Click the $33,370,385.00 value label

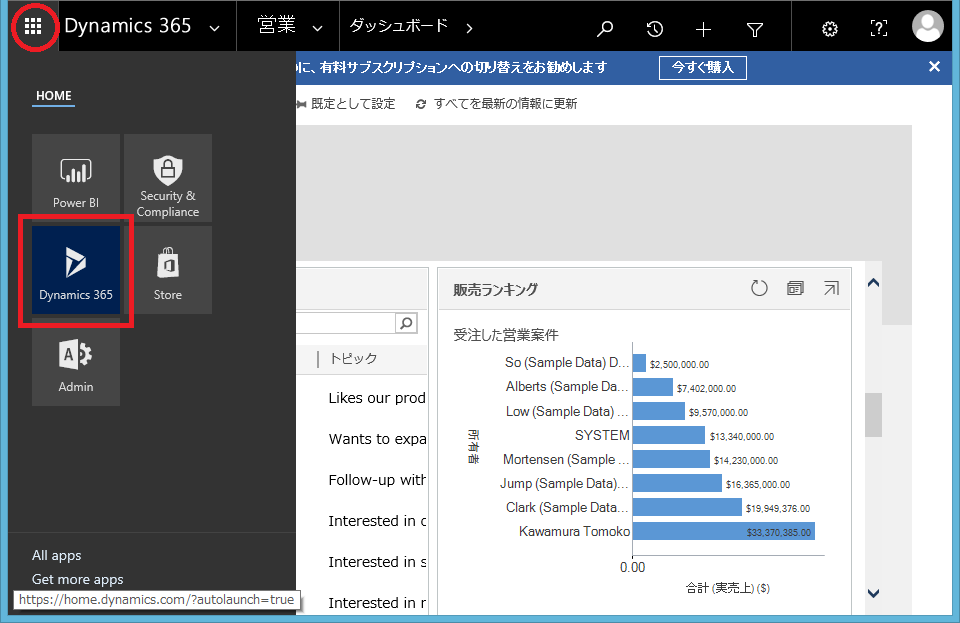point(779,532)
